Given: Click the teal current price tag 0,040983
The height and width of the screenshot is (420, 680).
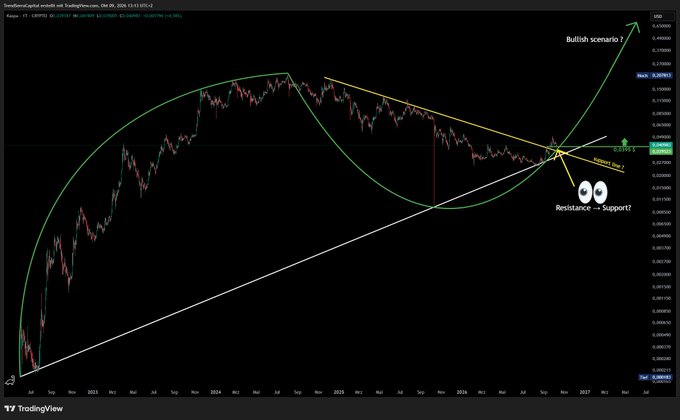Looking at the screenshot, I should (x=661, y=144).
